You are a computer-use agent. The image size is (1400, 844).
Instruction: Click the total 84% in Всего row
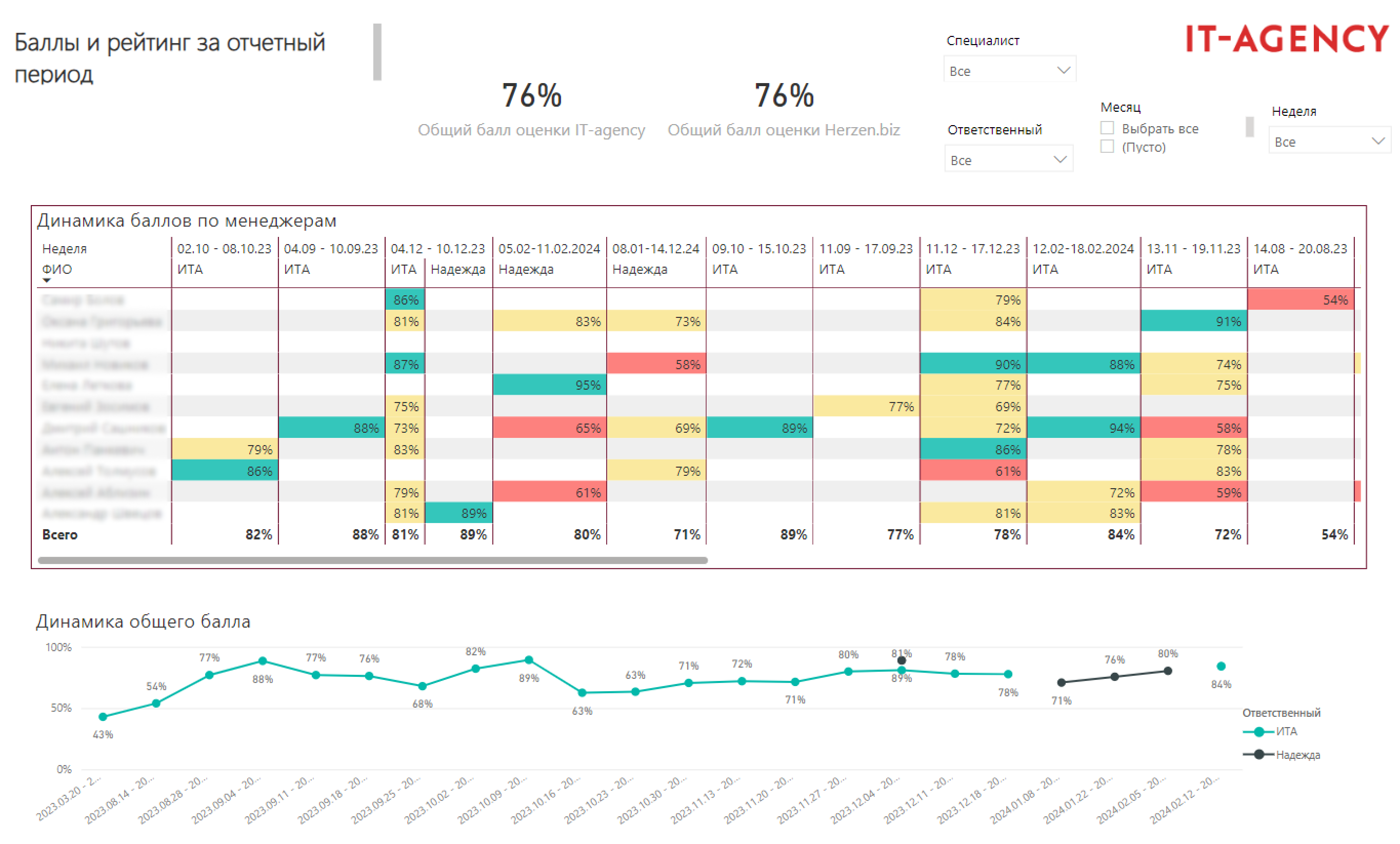[1121, 534]
